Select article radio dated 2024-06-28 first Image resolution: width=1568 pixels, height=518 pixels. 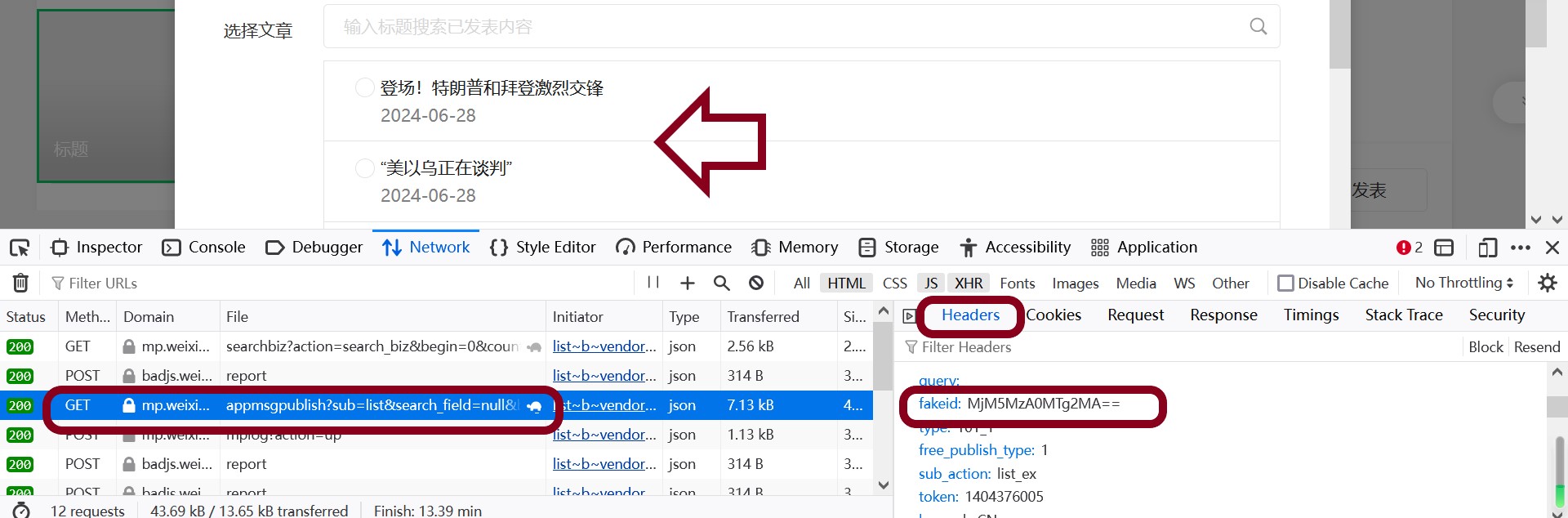365,87
